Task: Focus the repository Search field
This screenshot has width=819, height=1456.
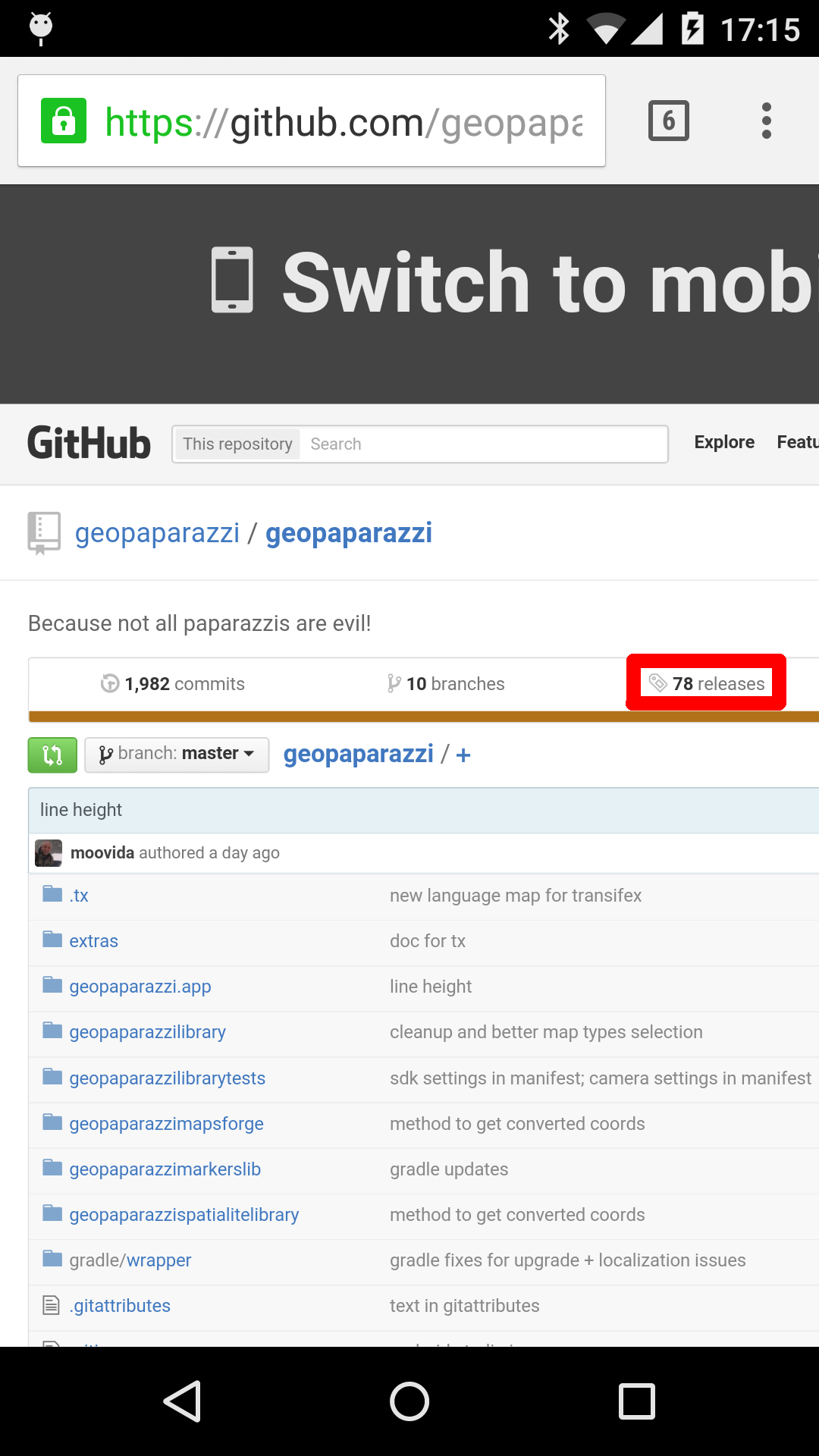Action: pos(484,444)
